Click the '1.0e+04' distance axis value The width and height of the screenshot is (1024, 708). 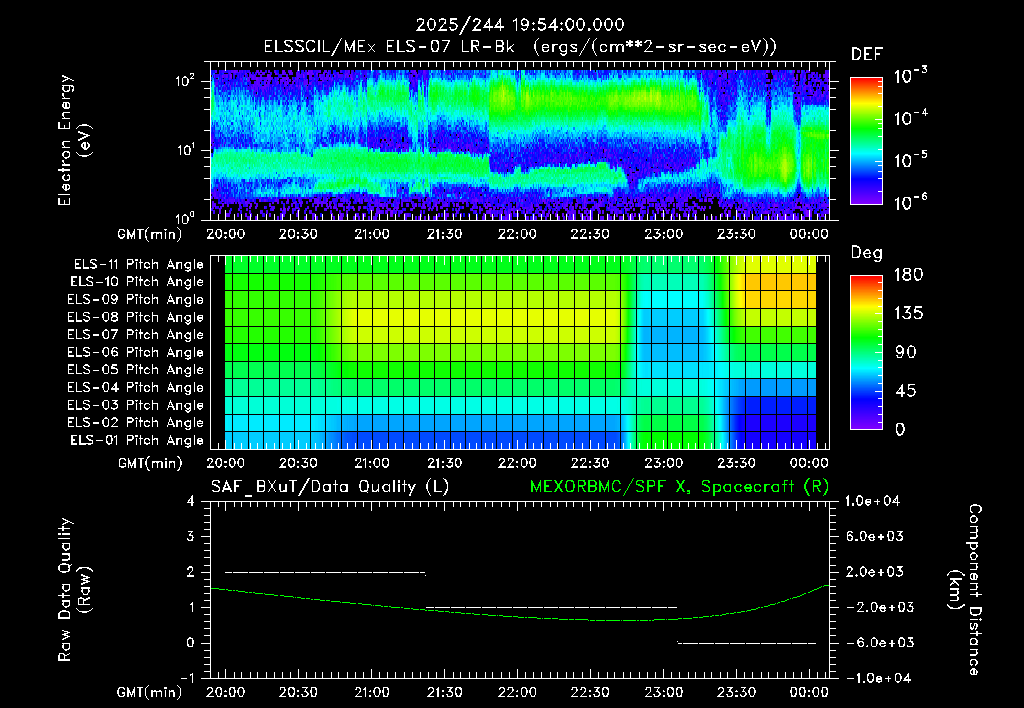(x=872, y=501)
